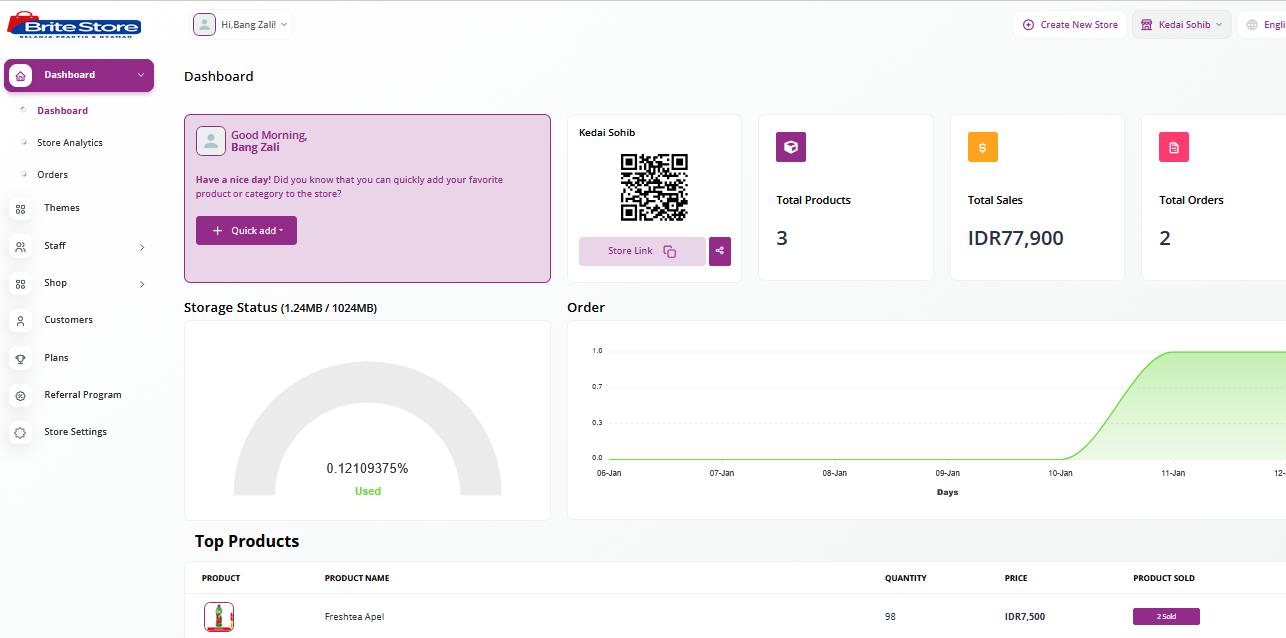
Task: Click the share icon next to Store Link
Action: [720, 251]
